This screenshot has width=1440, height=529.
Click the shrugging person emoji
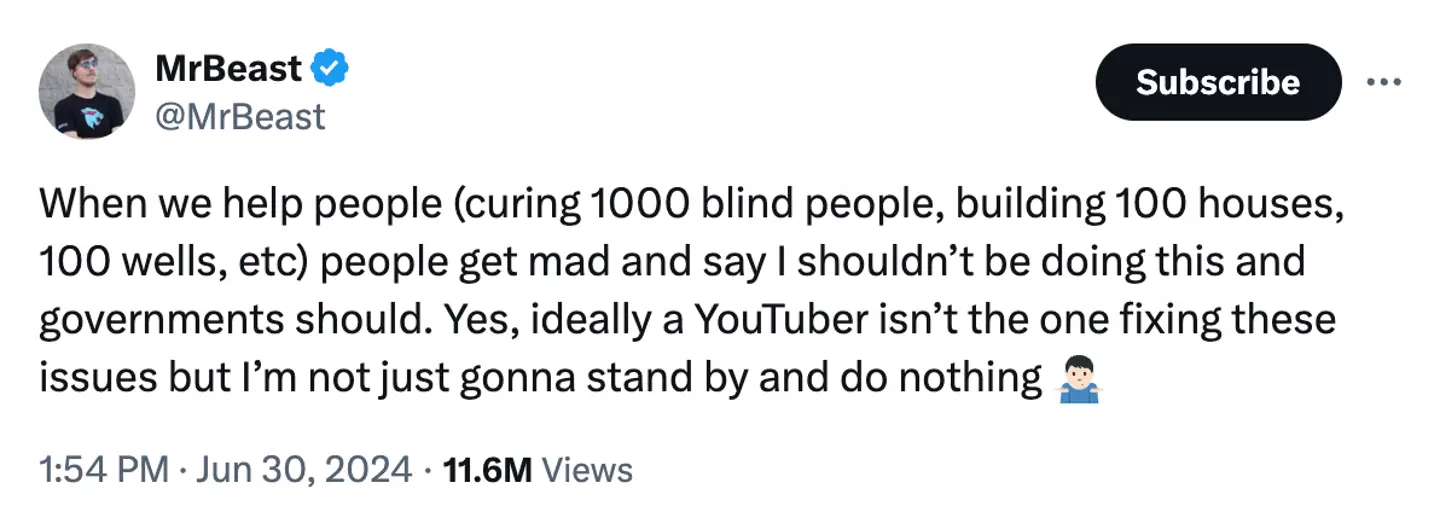pyautogui.click(x=1081, y=380)
